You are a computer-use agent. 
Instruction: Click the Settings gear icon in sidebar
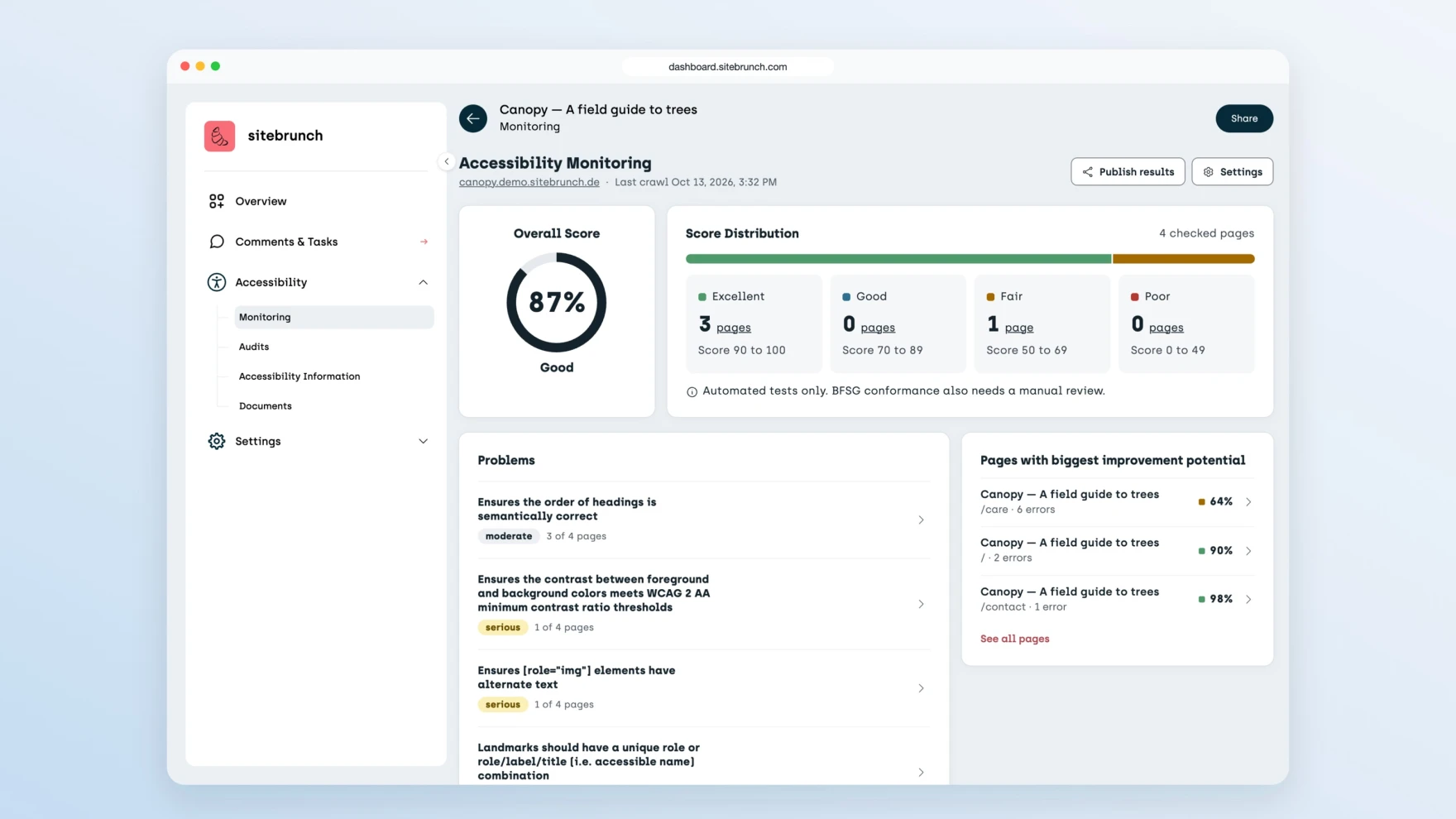coord(217,441)
